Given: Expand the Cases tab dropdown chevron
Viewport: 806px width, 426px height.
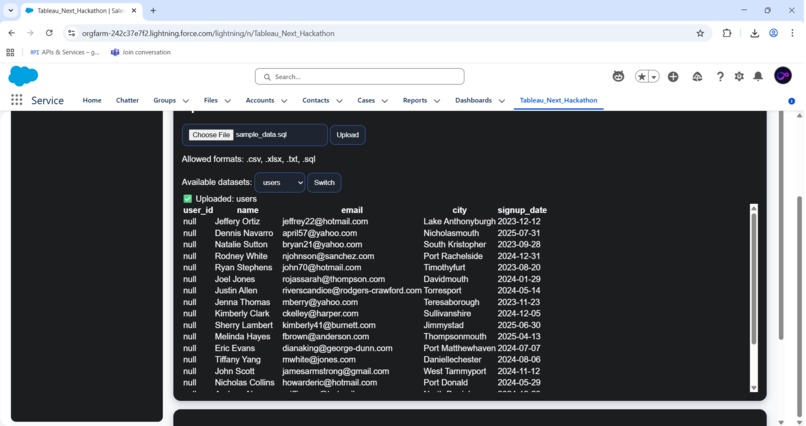Looking at the screenshot, I should pos(384,101).
